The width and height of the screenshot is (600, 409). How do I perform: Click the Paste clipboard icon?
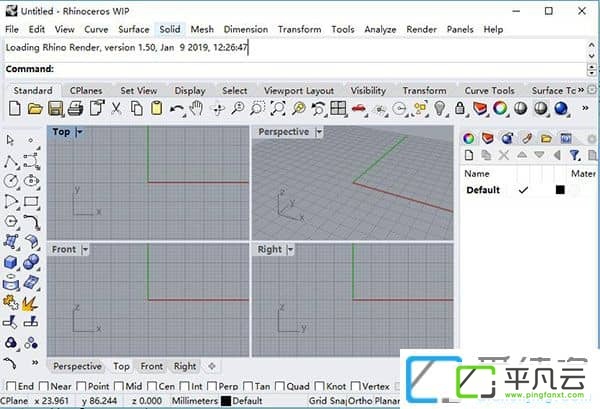[156, 108]
